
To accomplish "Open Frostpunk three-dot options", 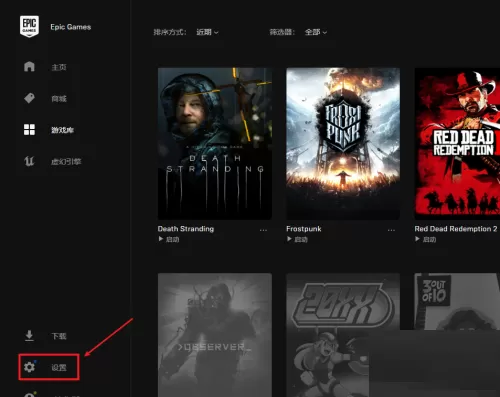I will [x=391, y=230].
